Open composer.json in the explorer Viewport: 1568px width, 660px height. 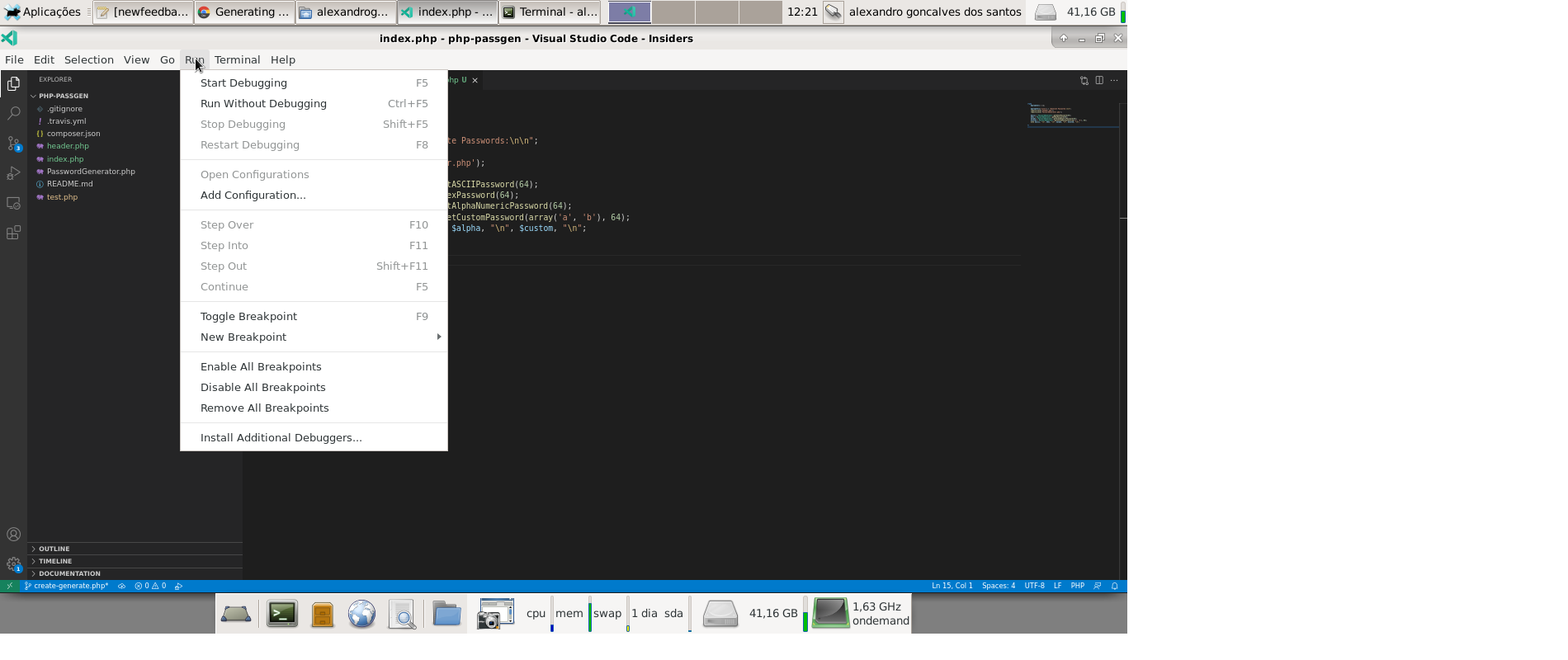73,134
